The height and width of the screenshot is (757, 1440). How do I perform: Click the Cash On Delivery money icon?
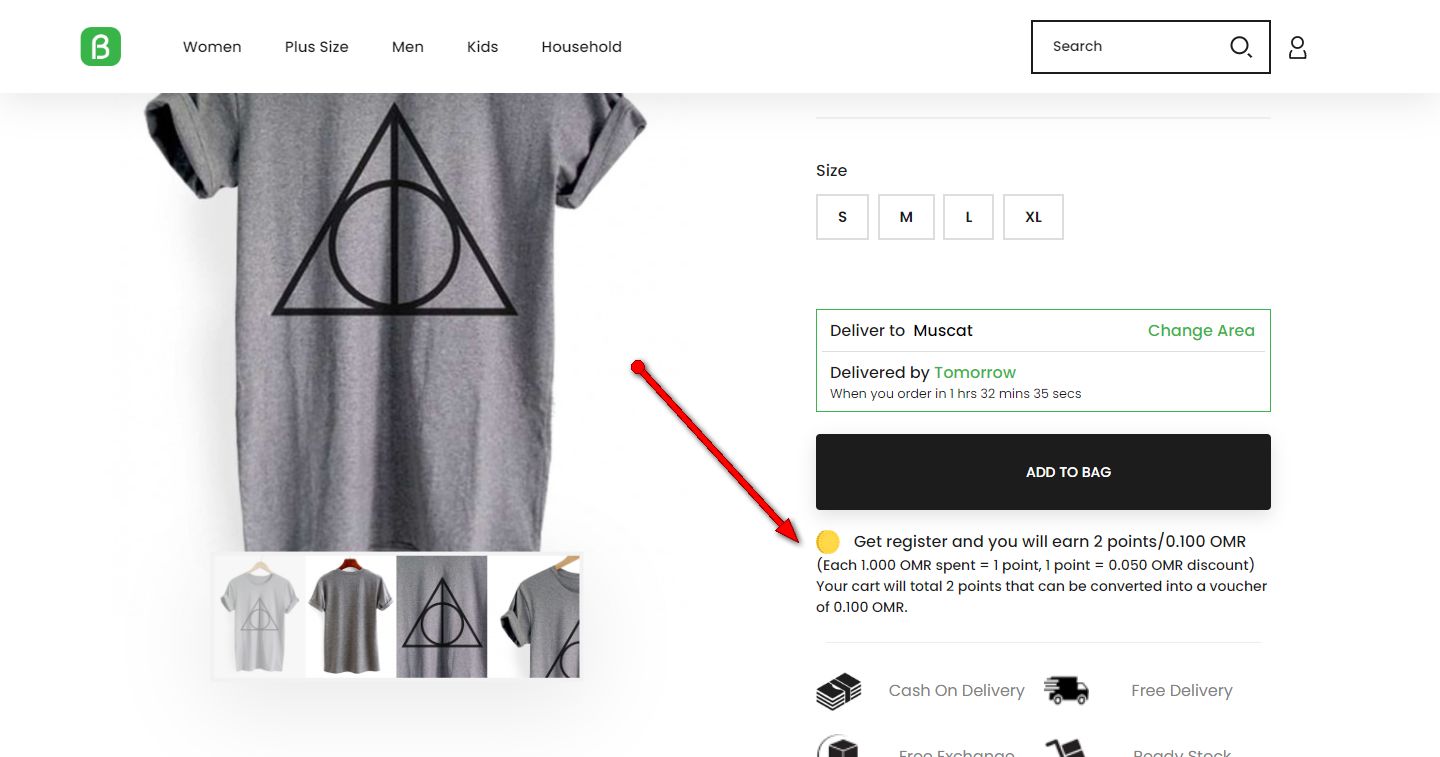(839, 691)
